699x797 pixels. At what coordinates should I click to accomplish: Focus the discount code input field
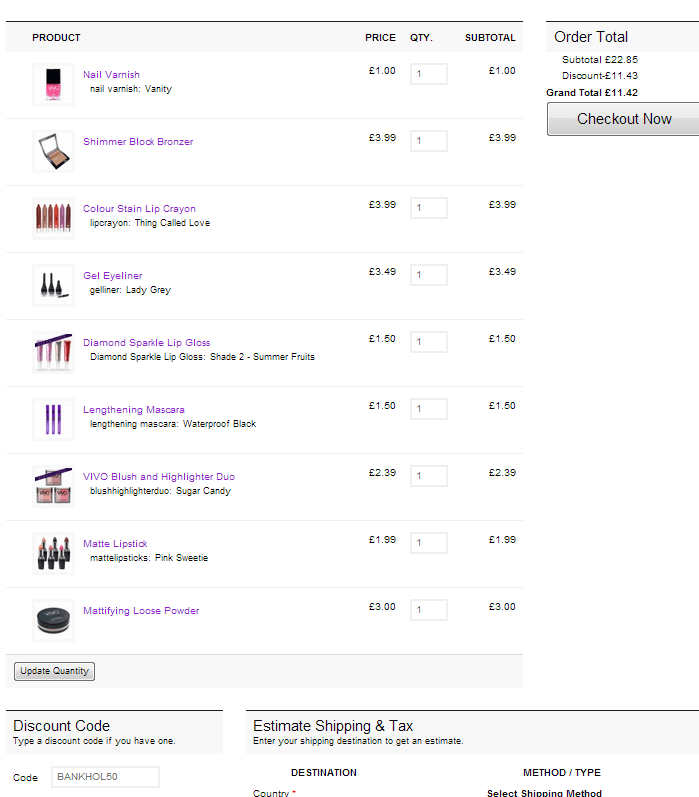pyautogui.click(x=105, y=777)
